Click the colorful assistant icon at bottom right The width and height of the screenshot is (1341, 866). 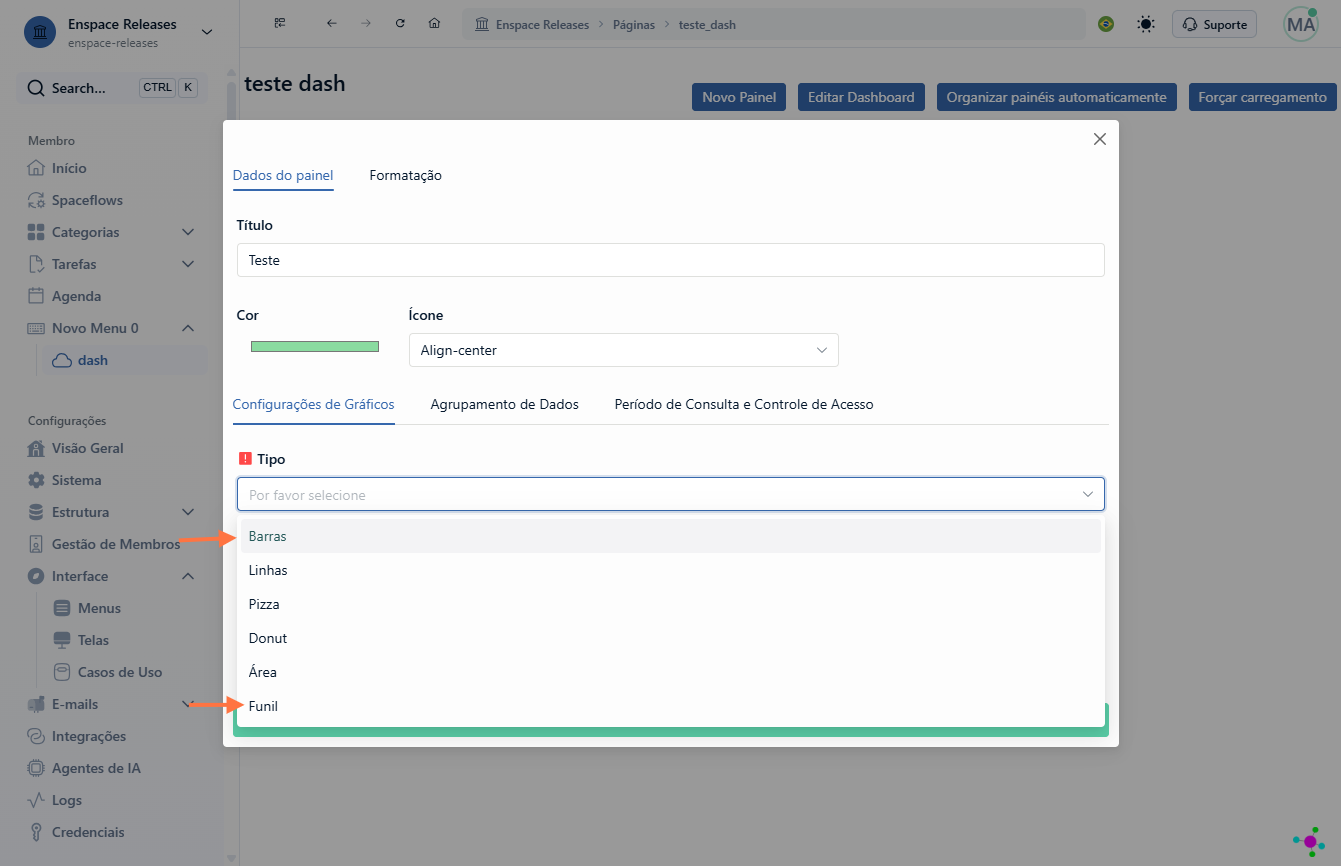[1309, 842]
